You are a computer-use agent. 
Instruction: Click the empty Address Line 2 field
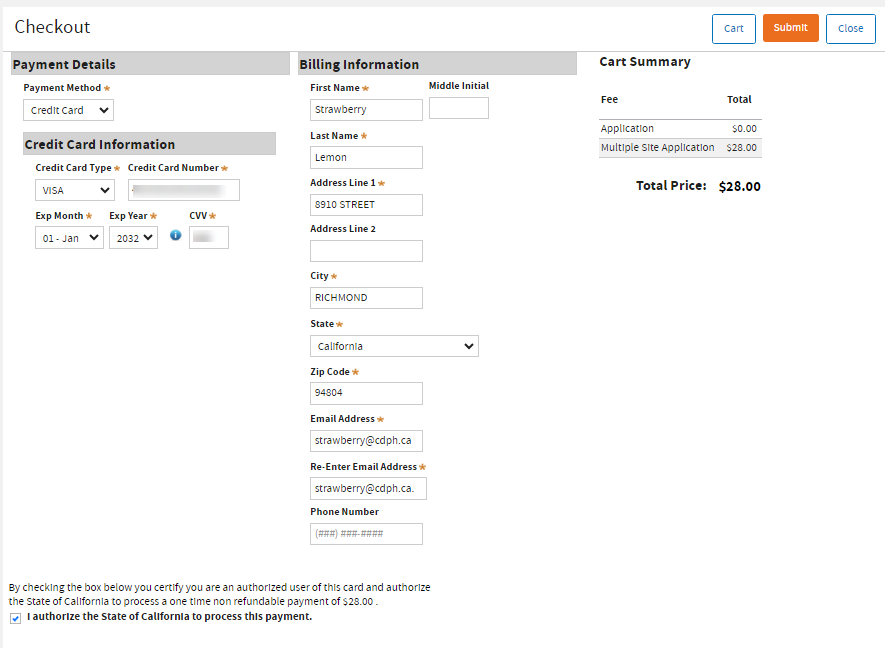366,251
